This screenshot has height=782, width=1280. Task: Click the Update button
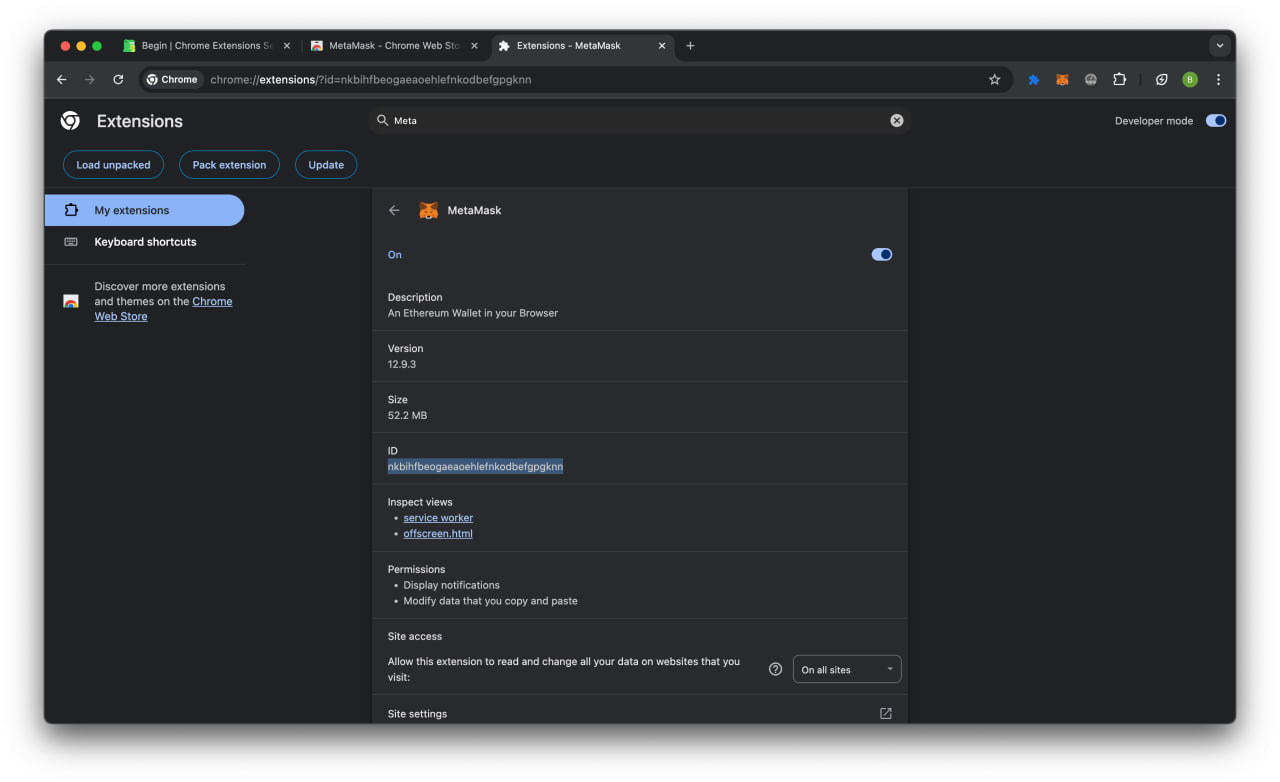(x=326, y=165)
